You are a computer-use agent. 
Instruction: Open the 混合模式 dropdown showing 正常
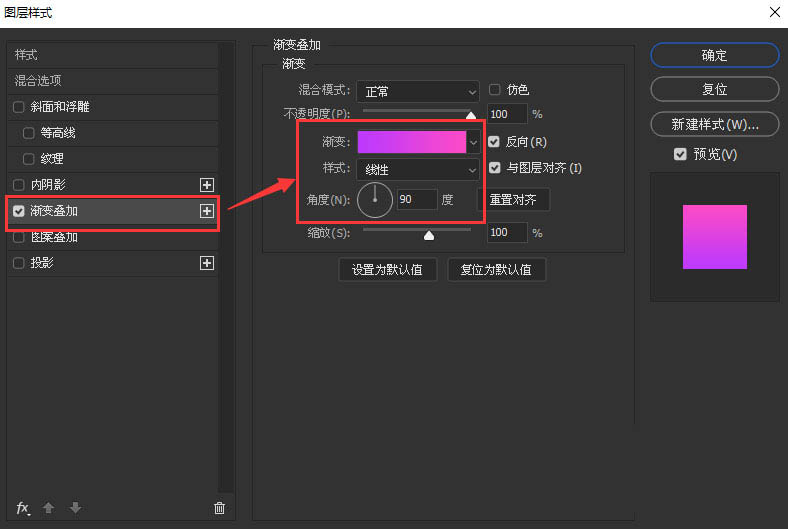[418, 91]
